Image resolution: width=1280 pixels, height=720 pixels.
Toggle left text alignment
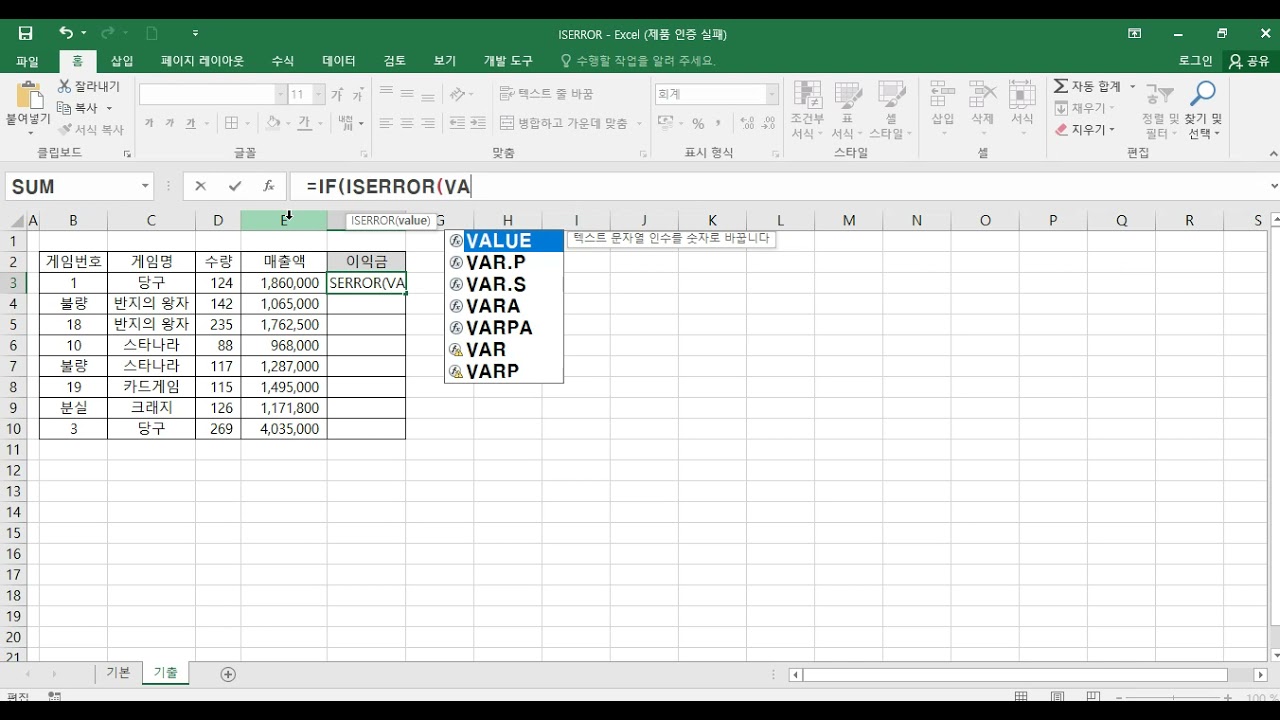(x=386, y=123)
